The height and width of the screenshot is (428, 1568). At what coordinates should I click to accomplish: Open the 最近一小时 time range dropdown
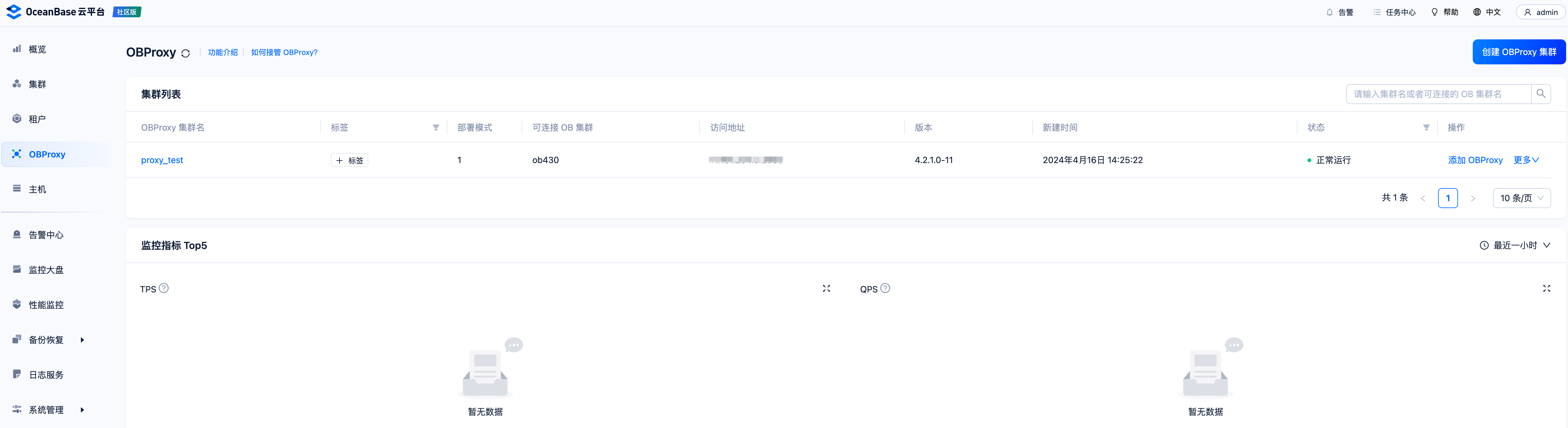tap(1515, 245)
